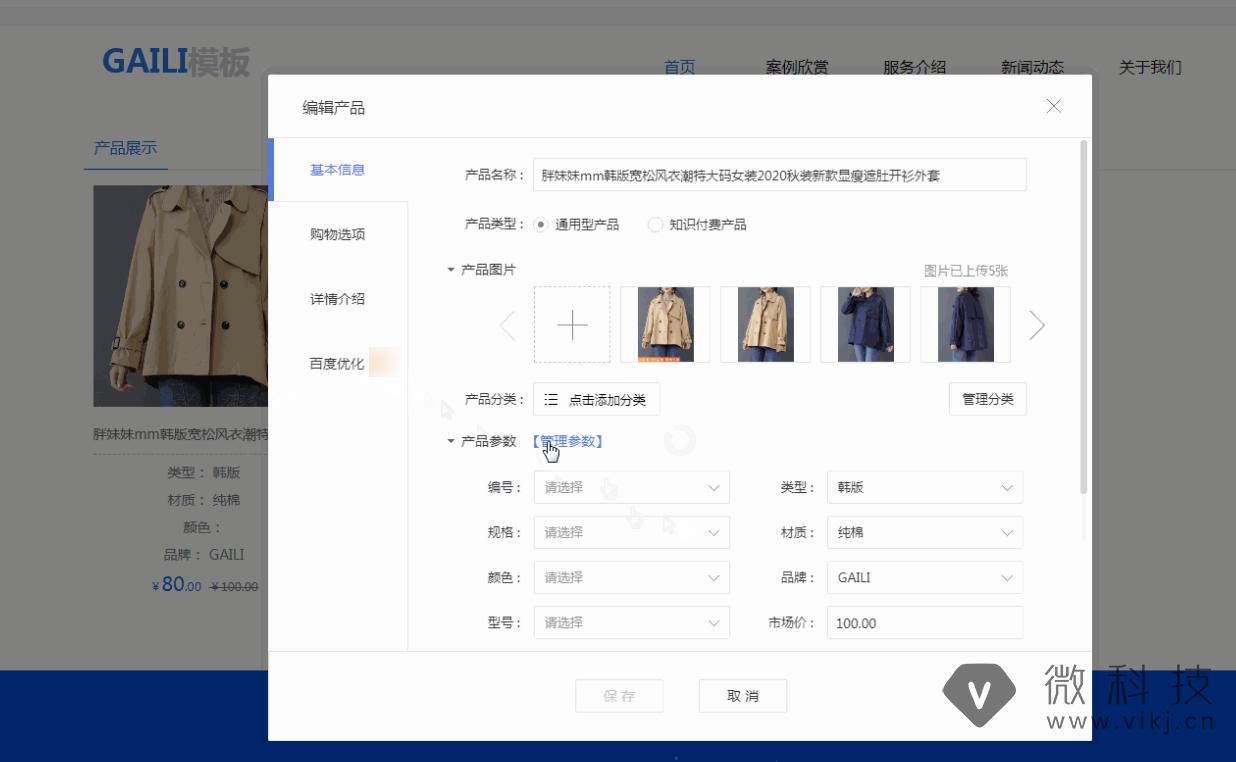Screen dimensions: 1236x762
Task: Collapse the 产品参数 section triangle
Action: [x=451, y=441]
